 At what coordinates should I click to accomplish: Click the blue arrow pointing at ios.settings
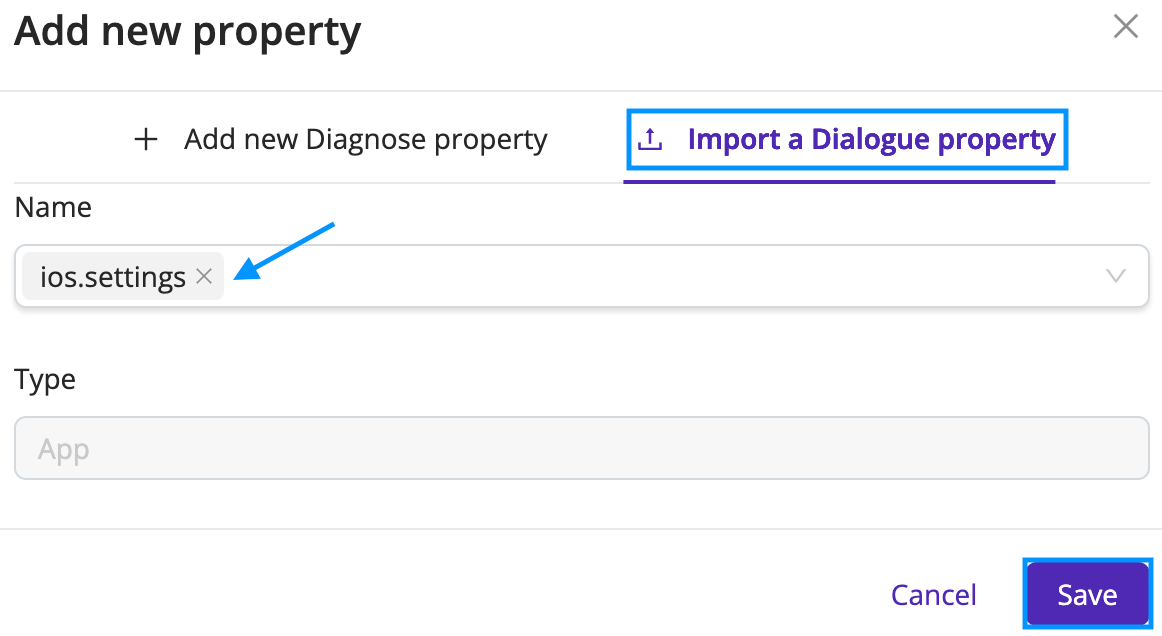pos(284,251)
